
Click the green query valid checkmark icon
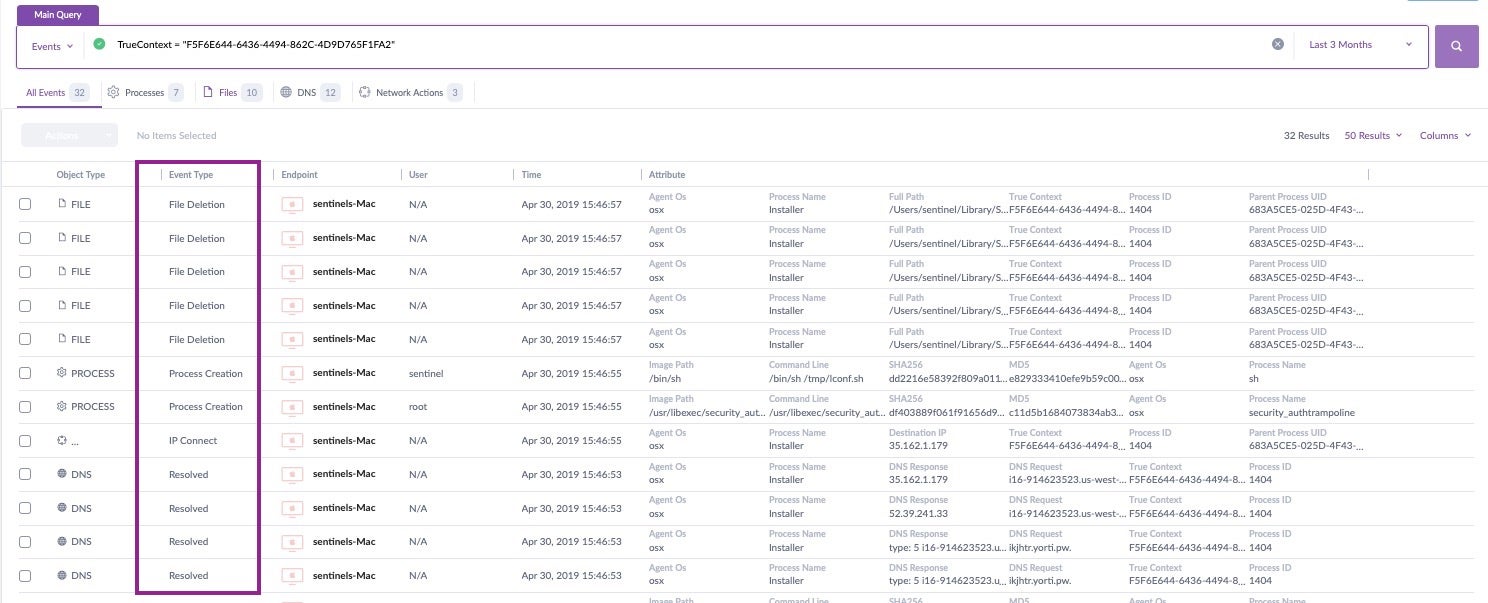[x=99, y=44]
